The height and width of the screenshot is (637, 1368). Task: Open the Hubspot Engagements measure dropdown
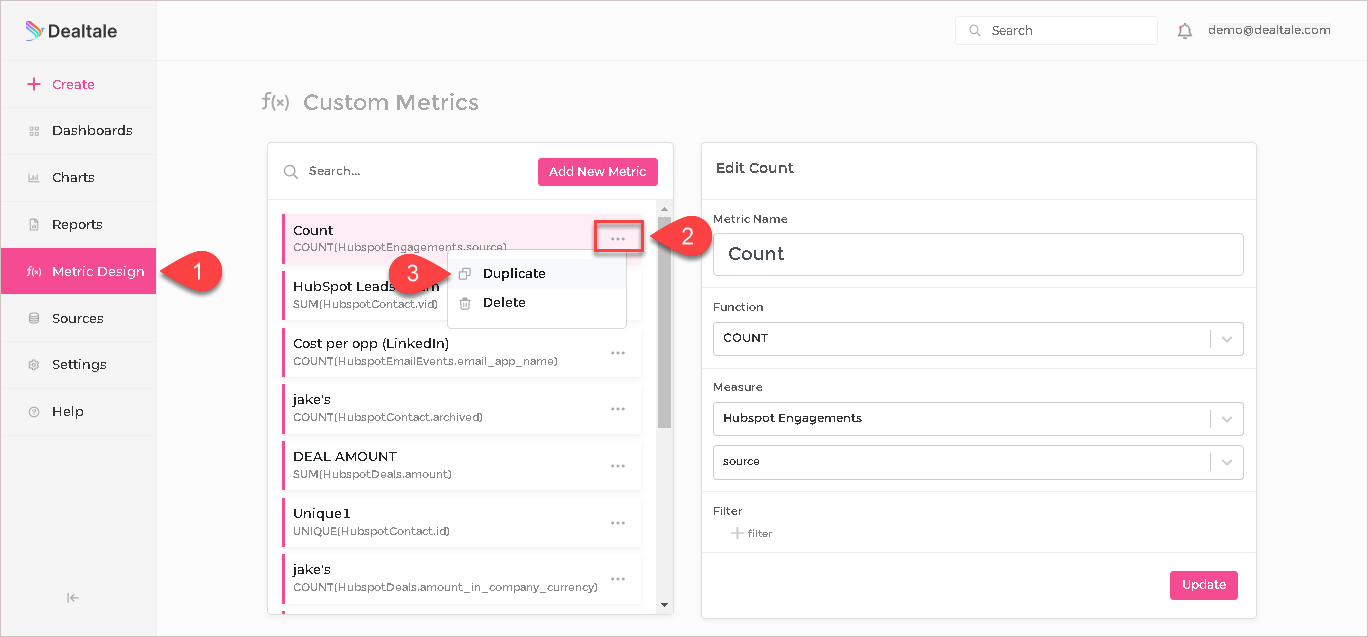coord(978,418)
